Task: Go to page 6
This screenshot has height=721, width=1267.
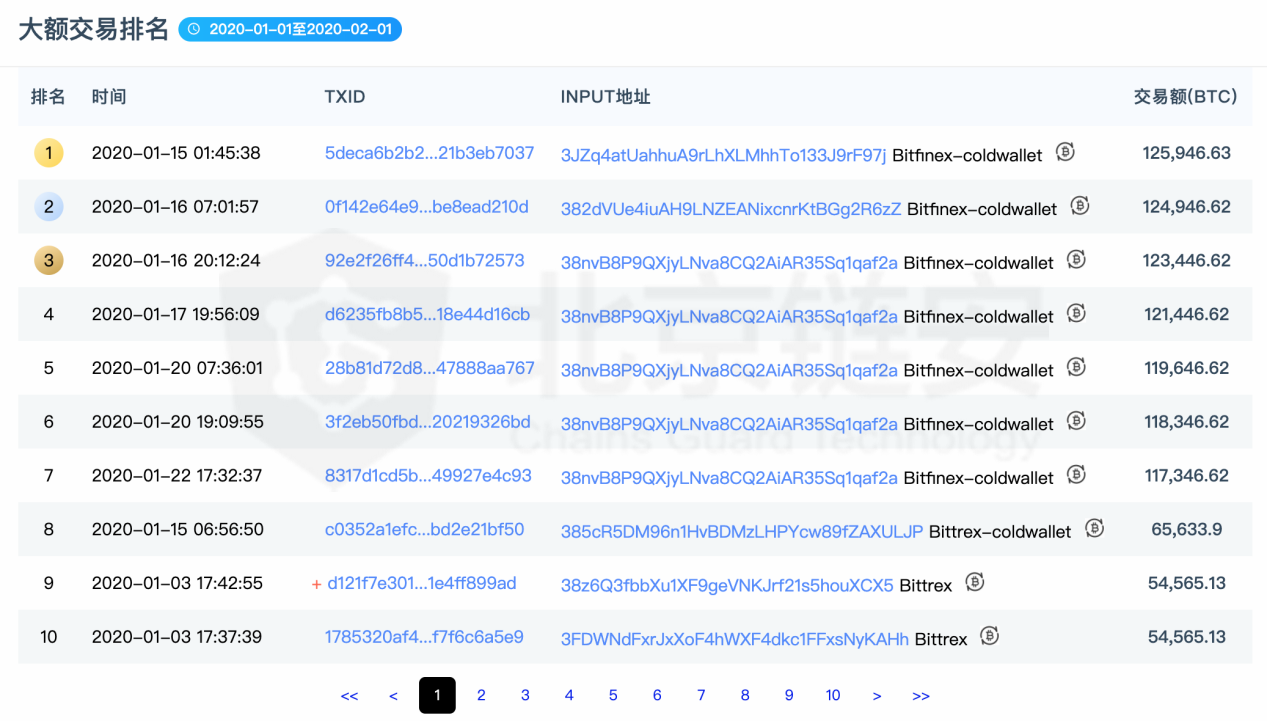Action: click(x=657, y=695)
